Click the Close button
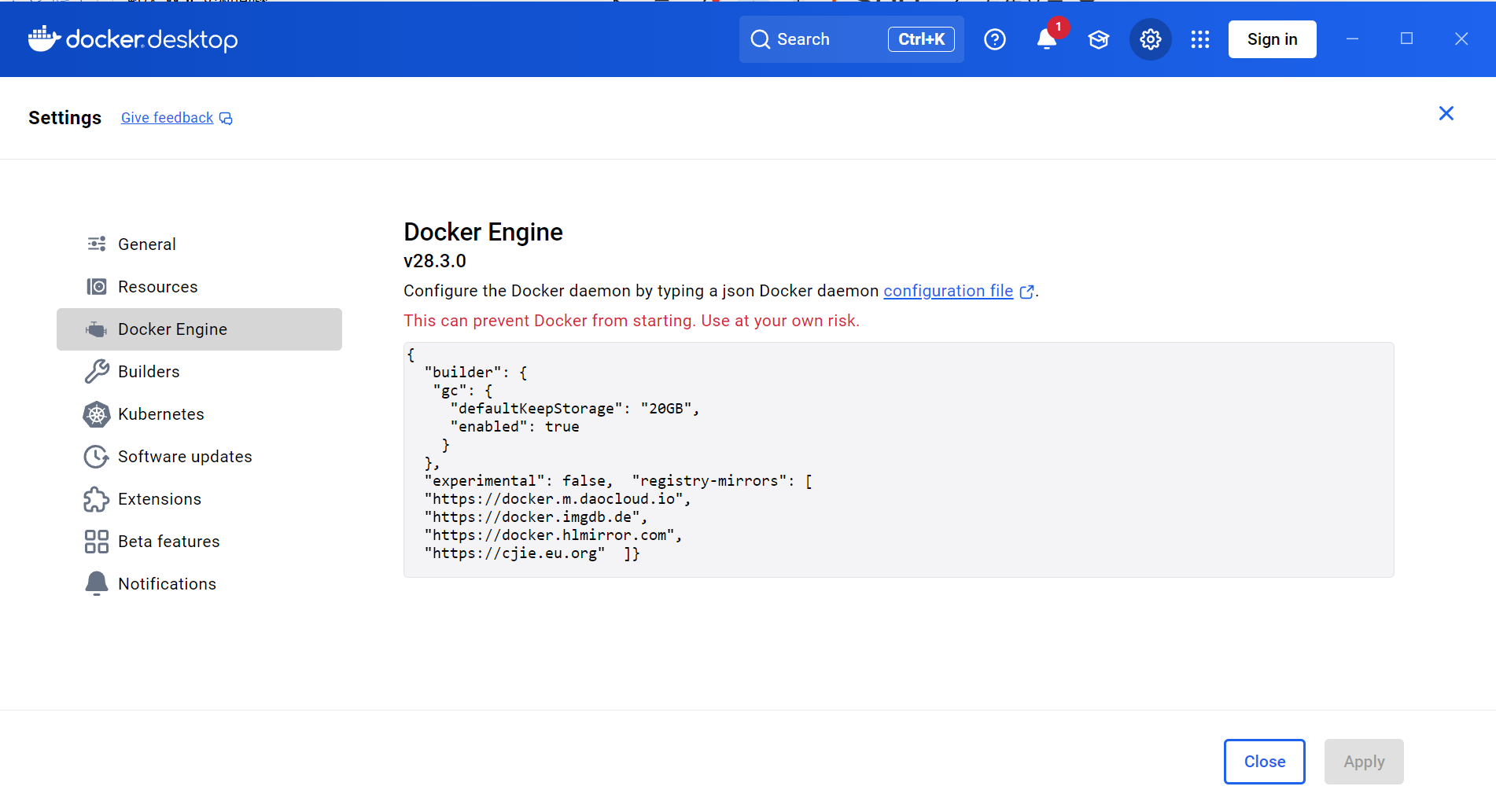 [x=1265, y=762]
